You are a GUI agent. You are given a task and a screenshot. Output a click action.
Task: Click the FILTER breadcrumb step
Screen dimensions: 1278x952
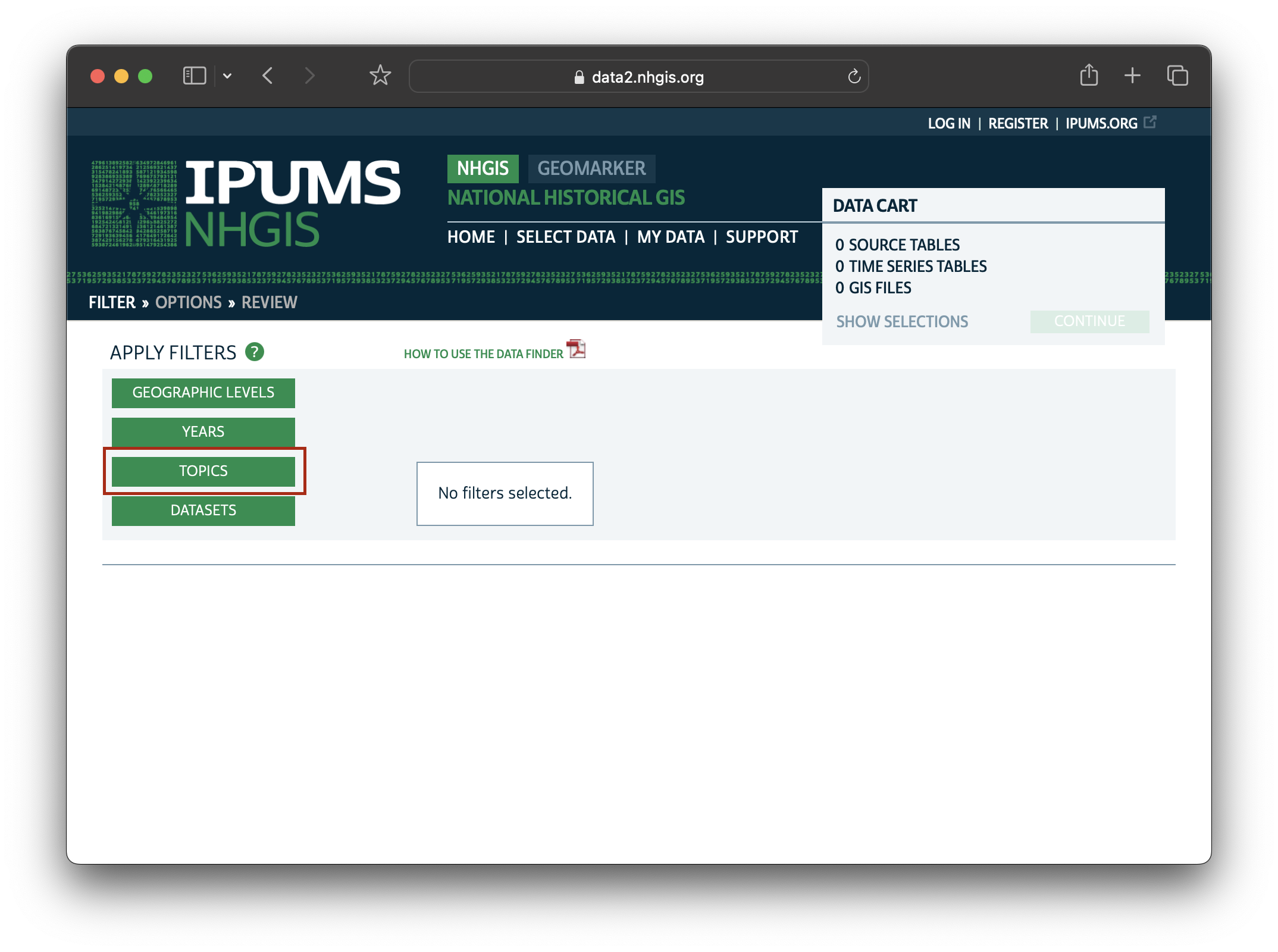point(112,302)
